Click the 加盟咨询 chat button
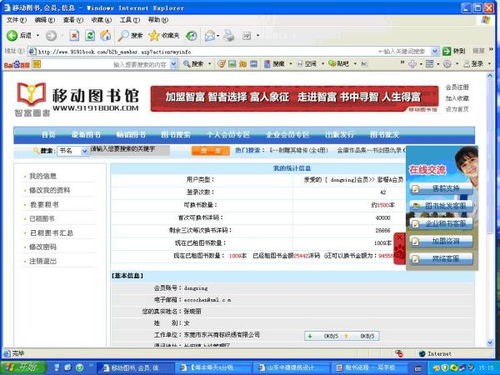The image size is (500, 375). click(x=441, y=241)
